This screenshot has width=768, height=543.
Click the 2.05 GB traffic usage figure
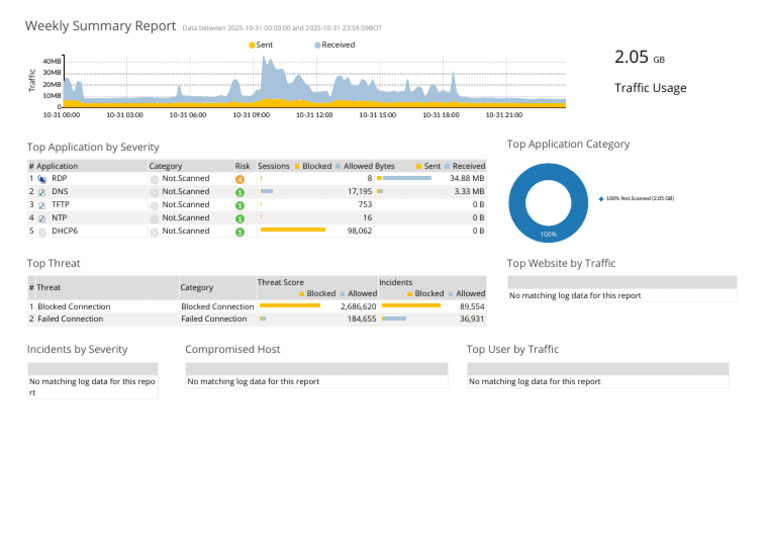pyautogui.click(x=640, y=57)
